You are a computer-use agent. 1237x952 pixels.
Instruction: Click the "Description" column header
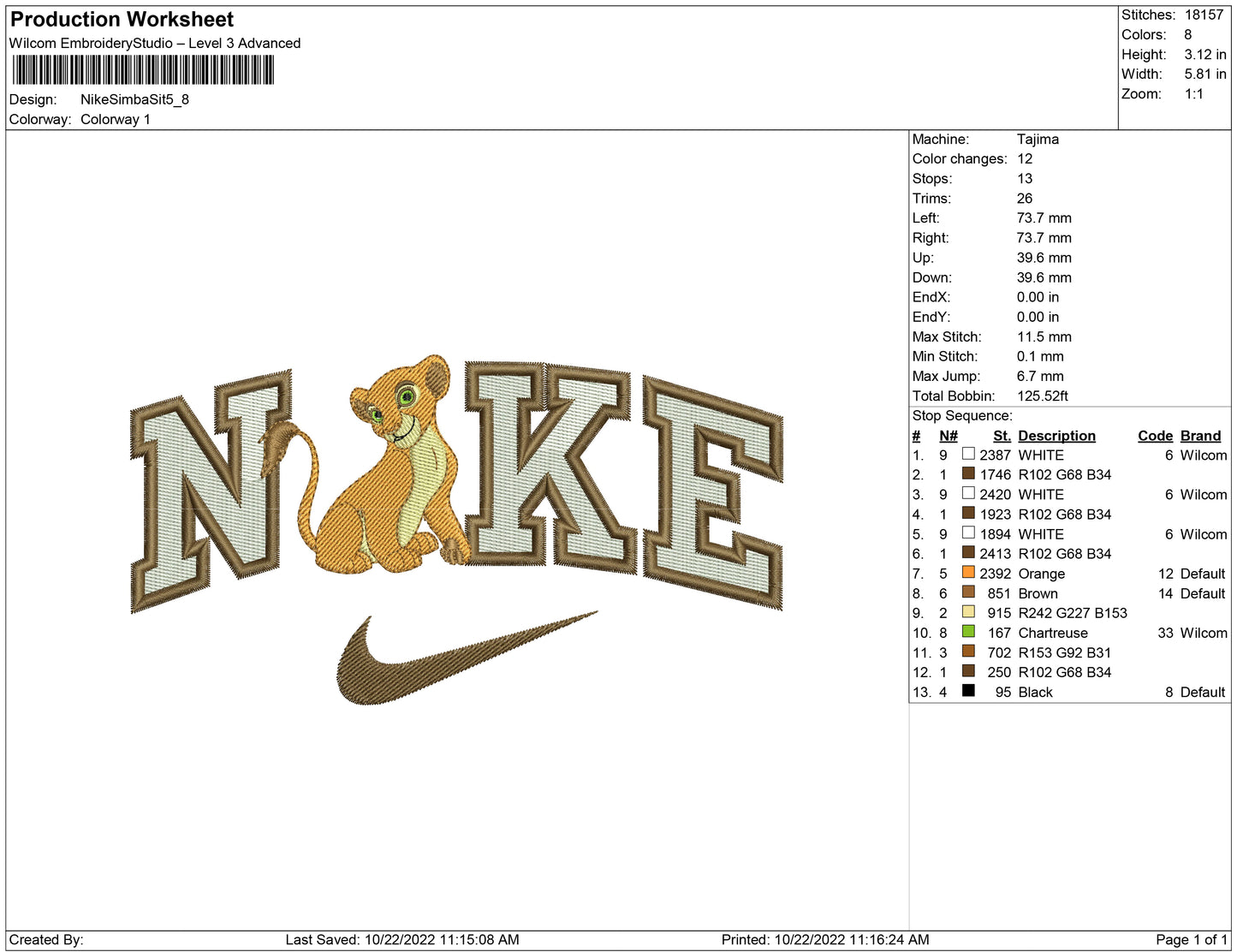(1057, 436)
